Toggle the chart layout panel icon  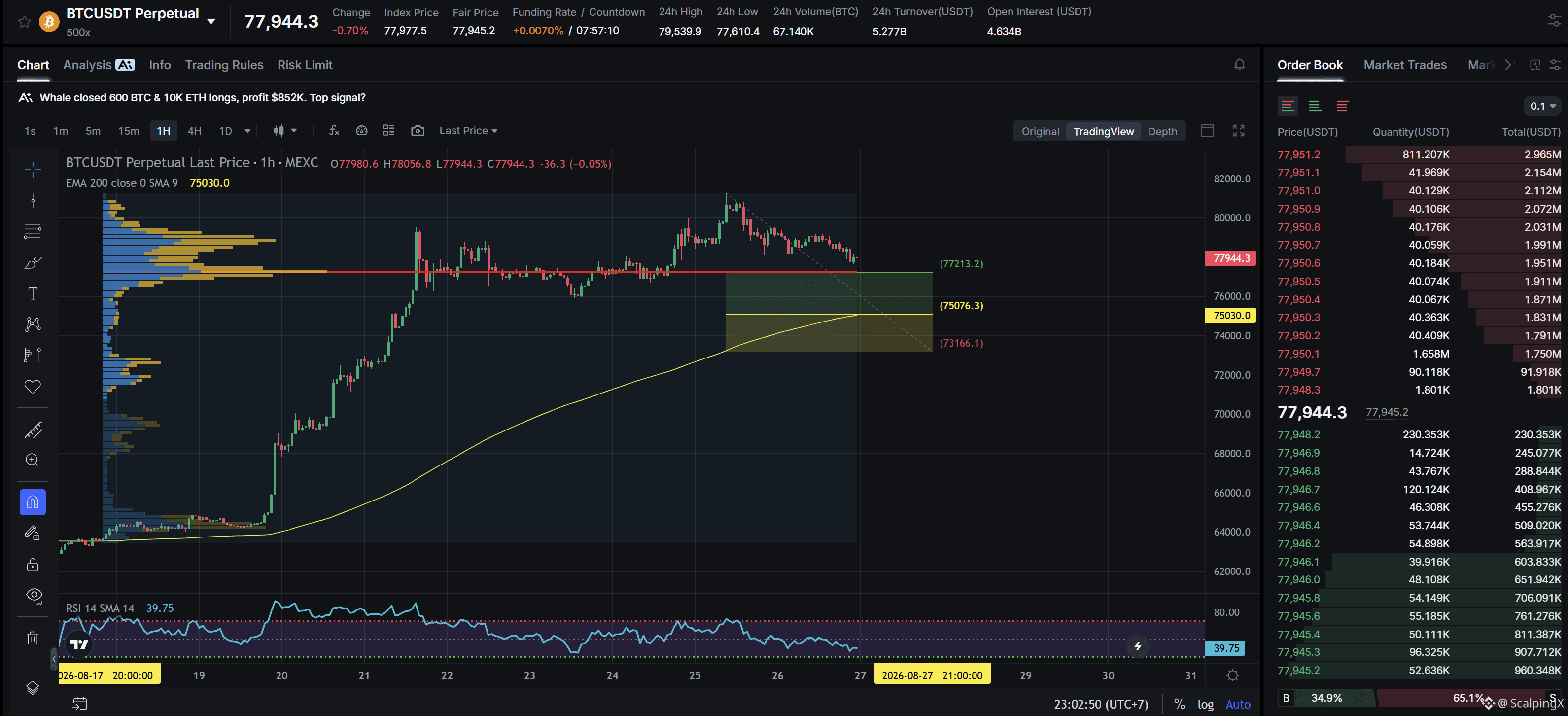1208,131
